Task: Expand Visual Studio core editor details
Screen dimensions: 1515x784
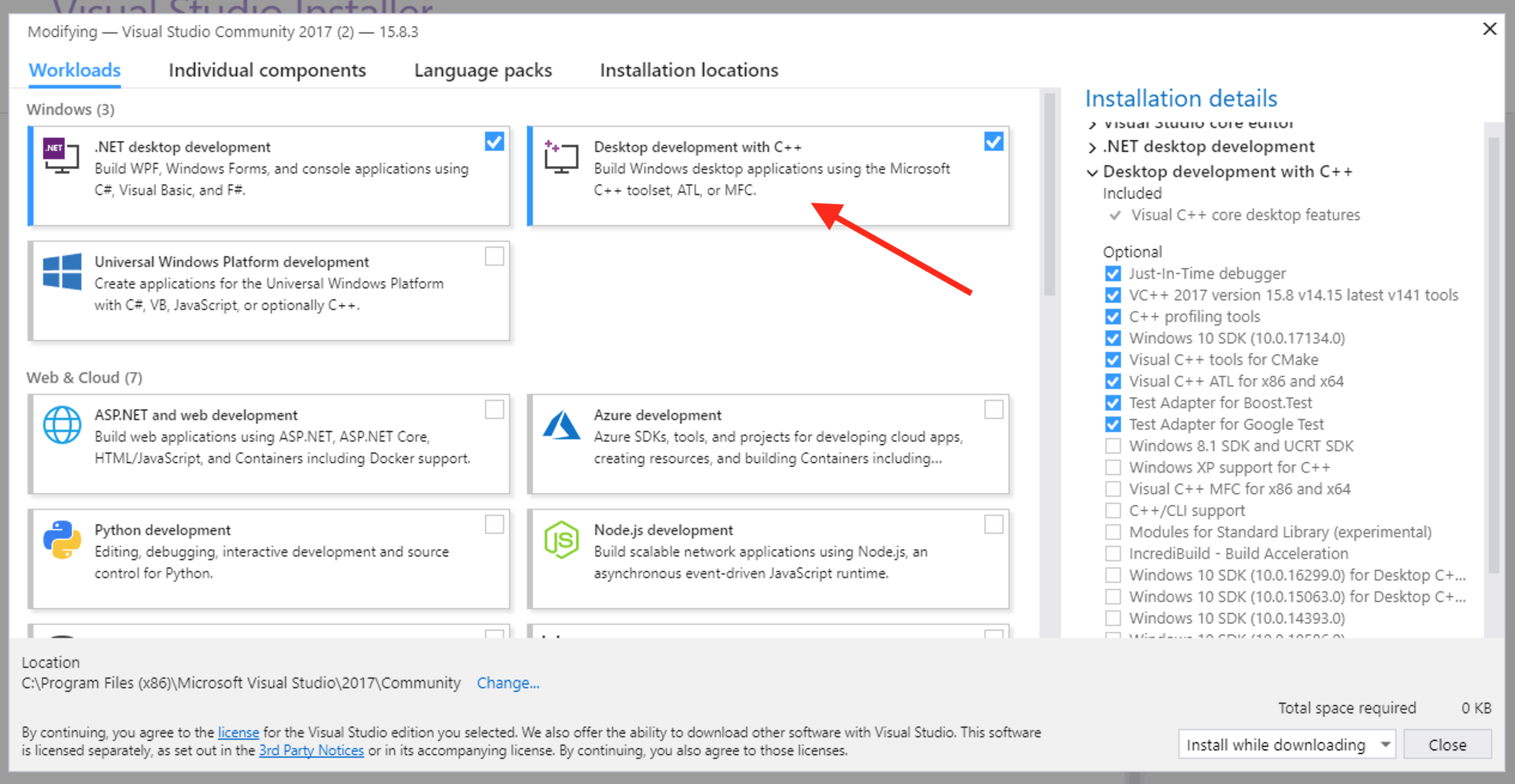Action: coord(1092,125)
